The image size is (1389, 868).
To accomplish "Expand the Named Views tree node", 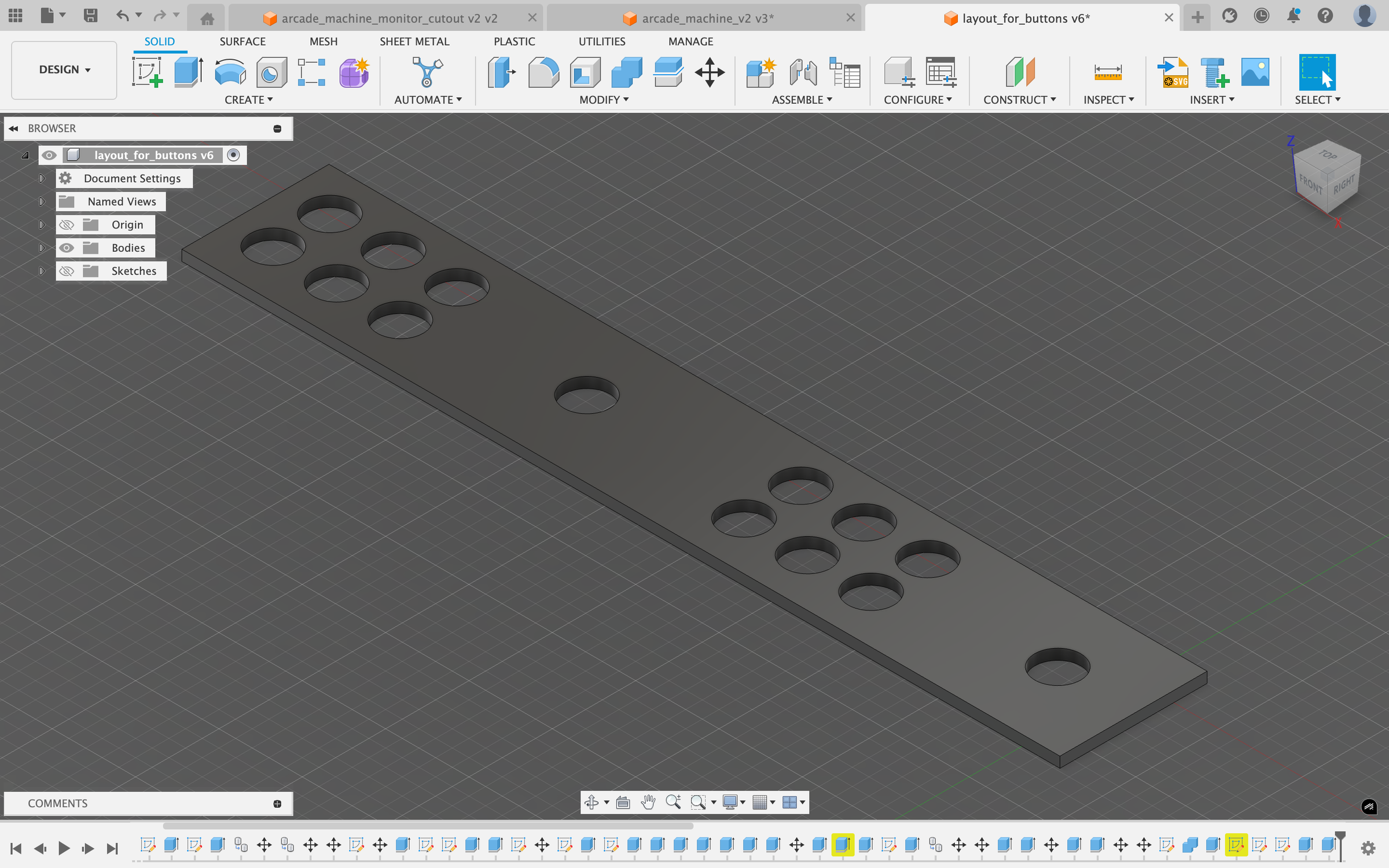I will click(42, 202).
